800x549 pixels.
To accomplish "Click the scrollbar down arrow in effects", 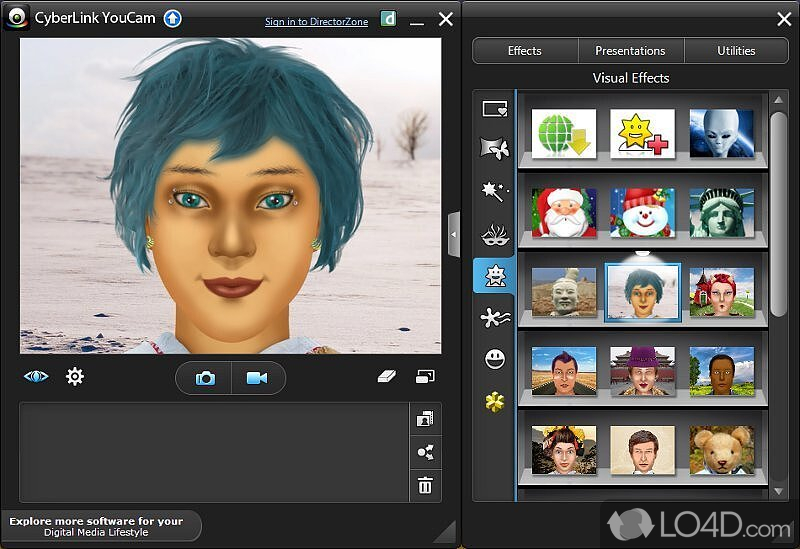I will (x=779, y=492).
